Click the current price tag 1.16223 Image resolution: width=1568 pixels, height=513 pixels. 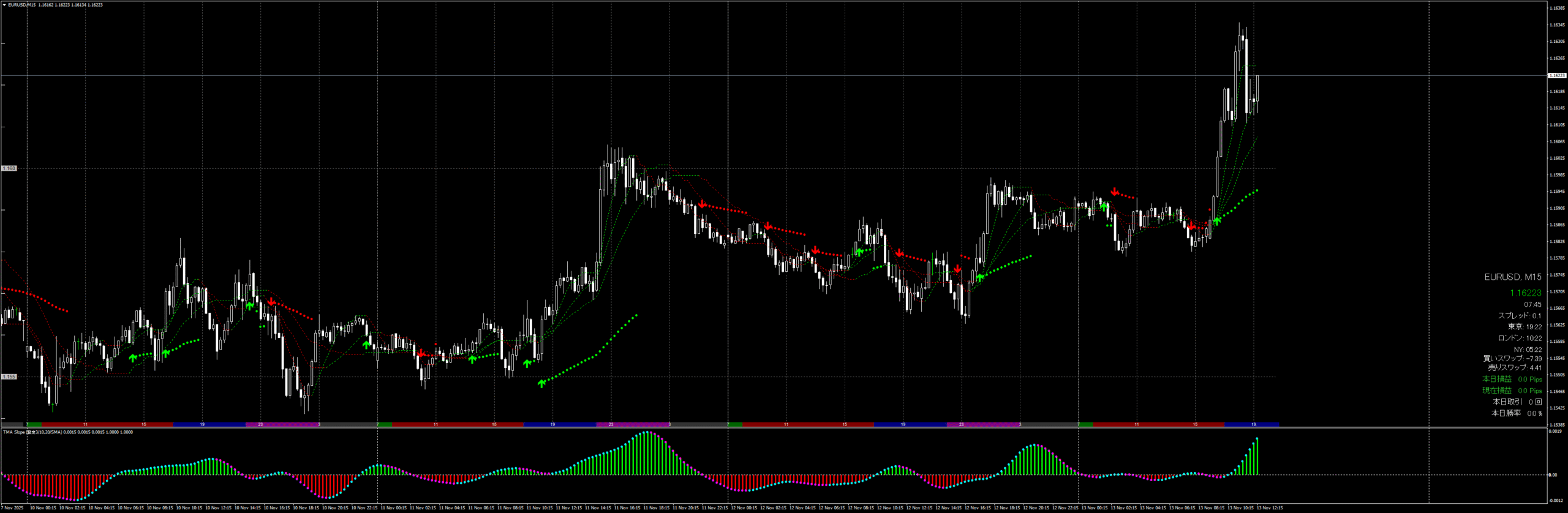tap(1556, 75)
